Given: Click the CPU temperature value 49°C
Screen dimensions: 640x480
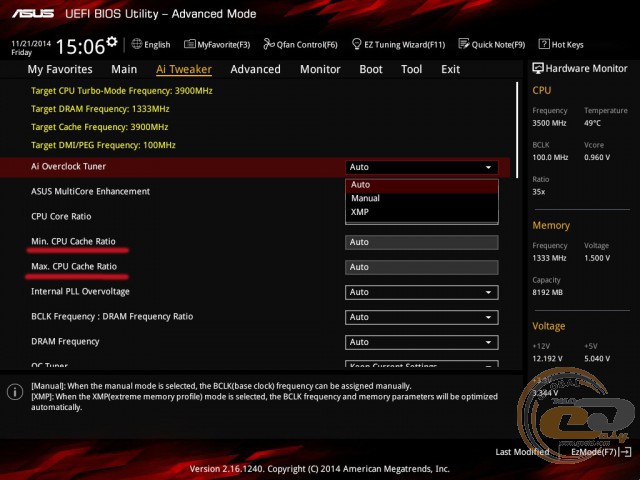Looking at the screenshot, I should pos(592,123).
